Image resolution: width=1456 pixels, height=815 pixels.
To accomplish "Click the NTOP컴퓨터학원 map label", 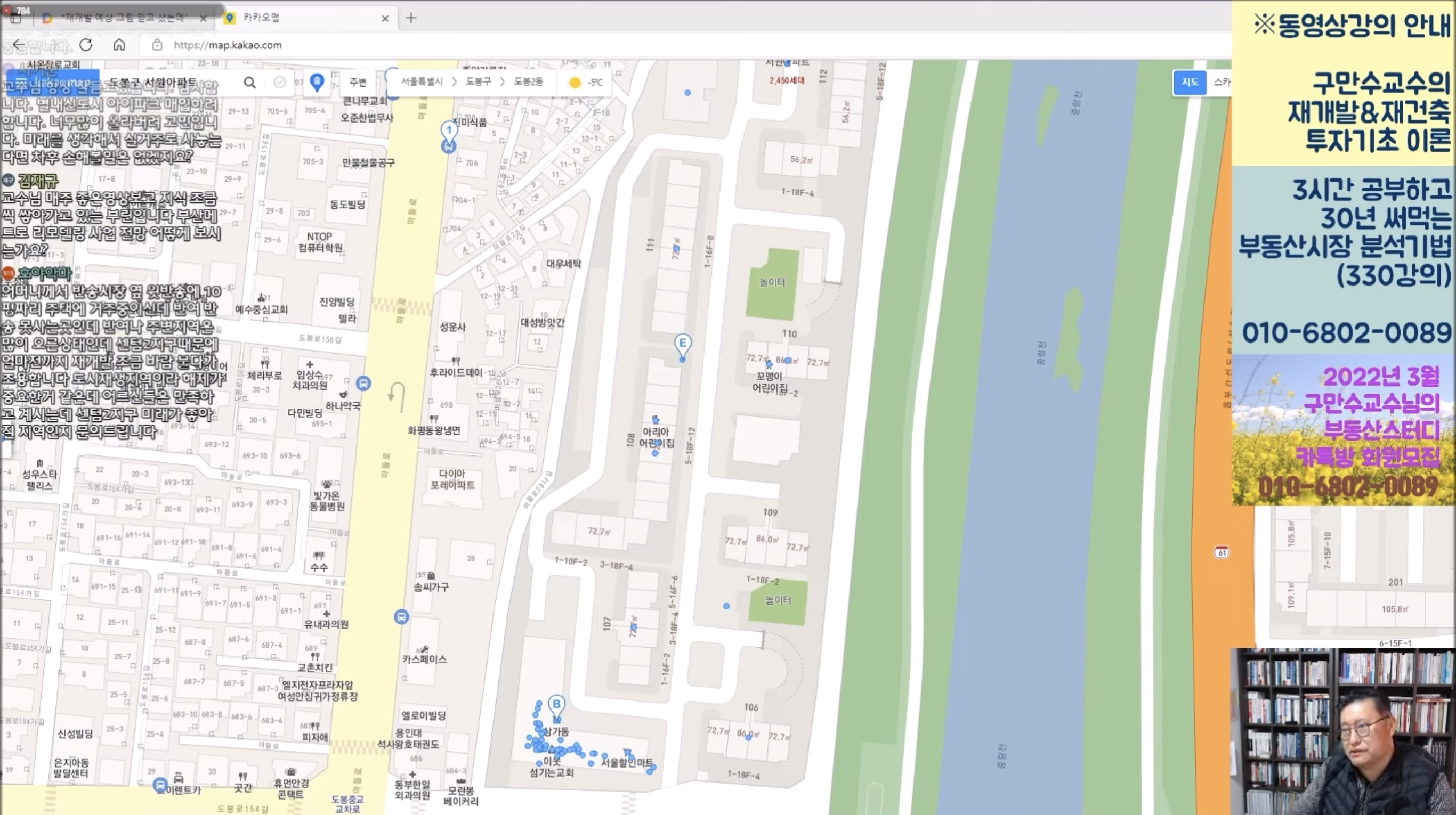I will (x=320, y=242).
